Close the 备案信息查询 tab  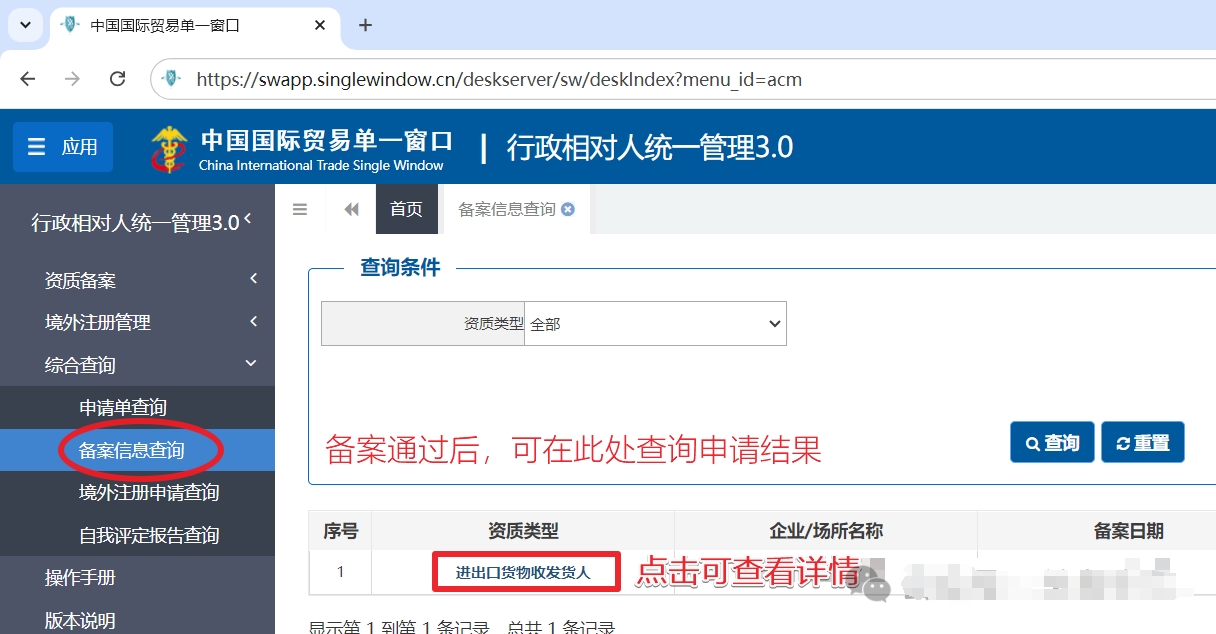click(x=568, y=209)
